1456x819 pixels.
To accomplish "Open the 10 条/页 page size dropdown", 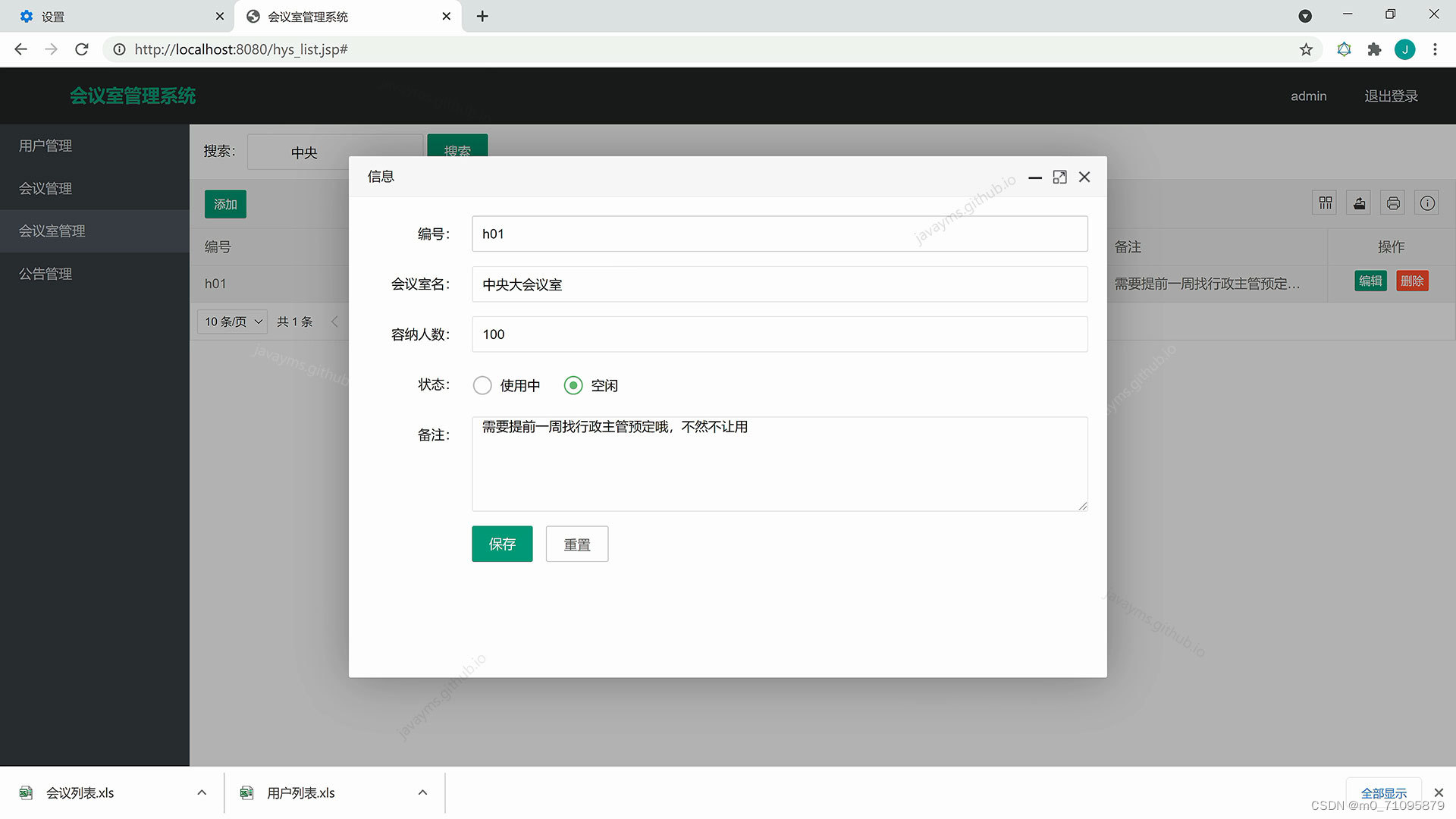I will tap(232, 322).
